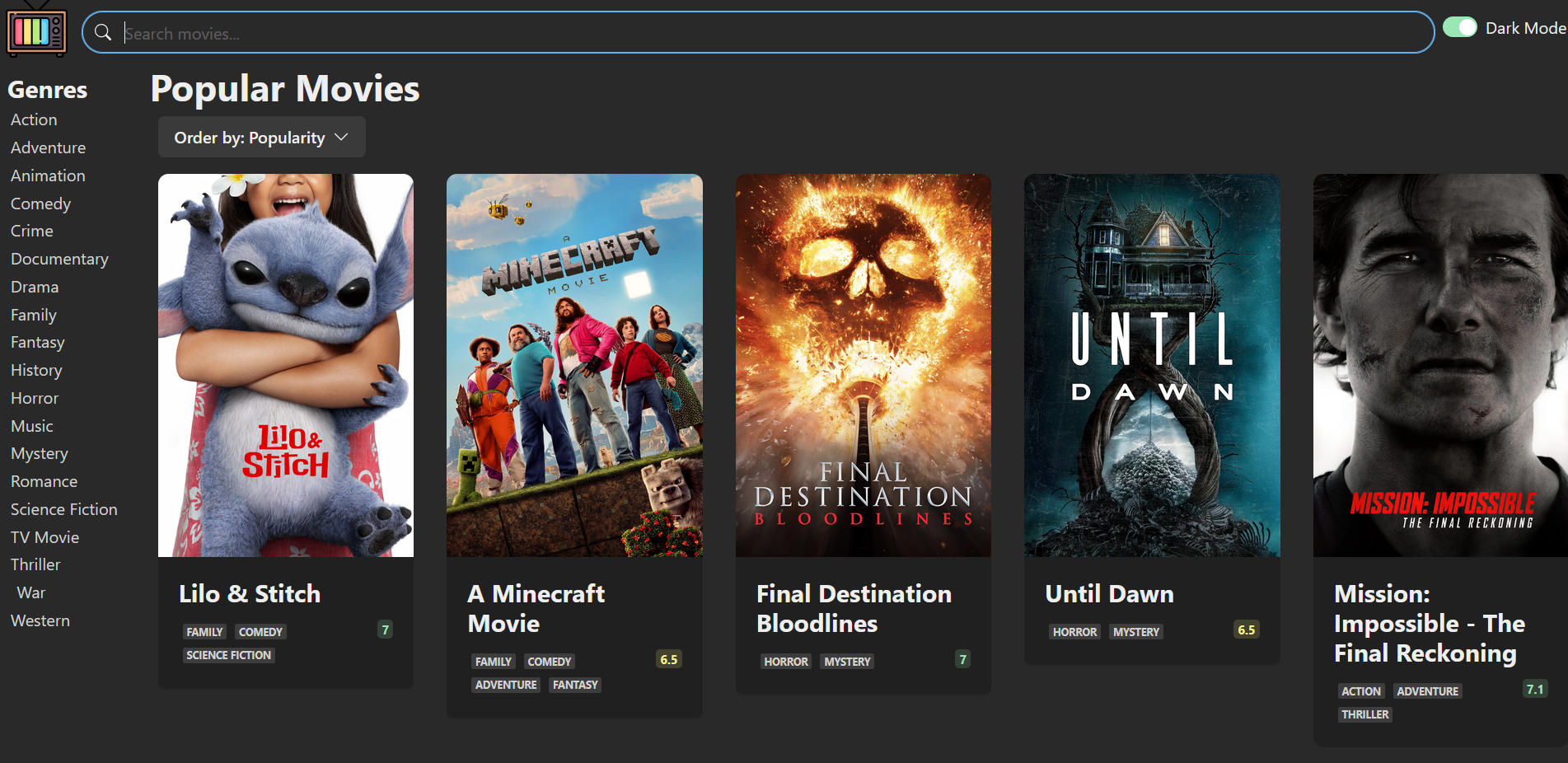Click the Genres sidebar heading
1568x763 pixels.
[48, 89]
